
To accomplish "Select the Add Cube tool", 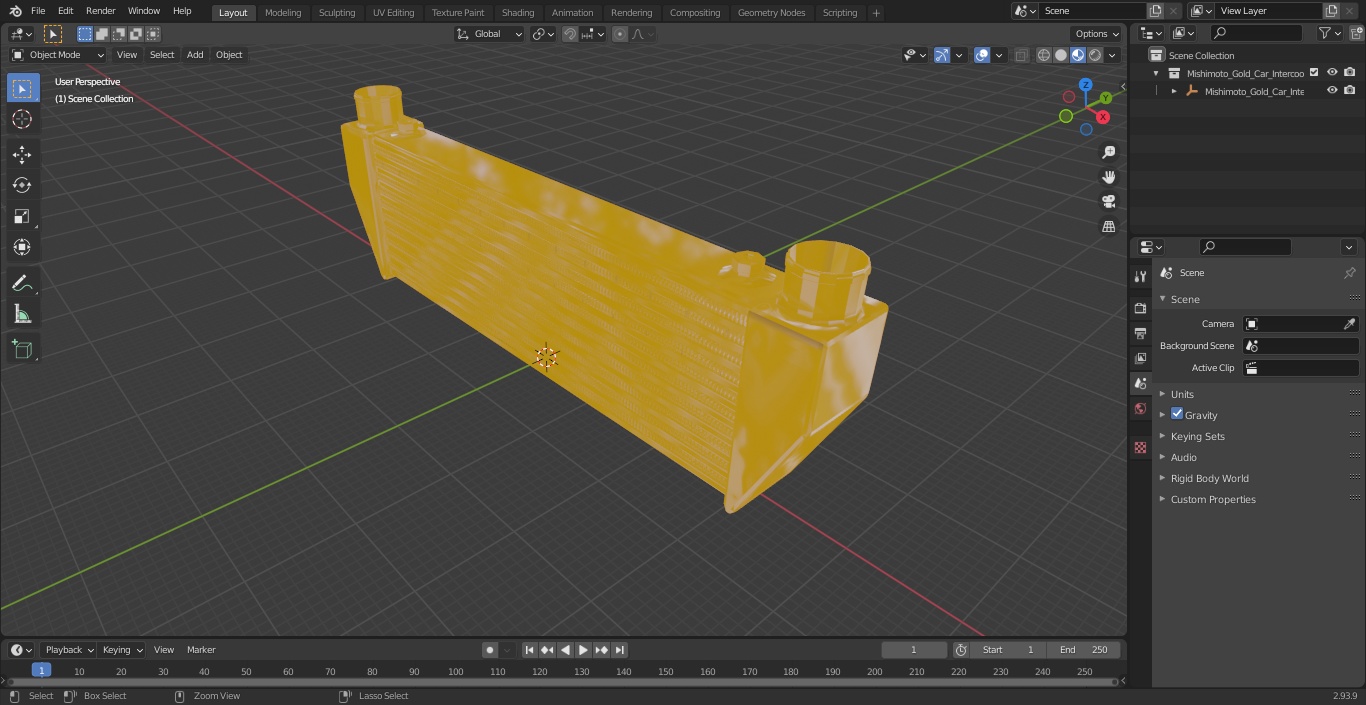I will pos(22,349).
